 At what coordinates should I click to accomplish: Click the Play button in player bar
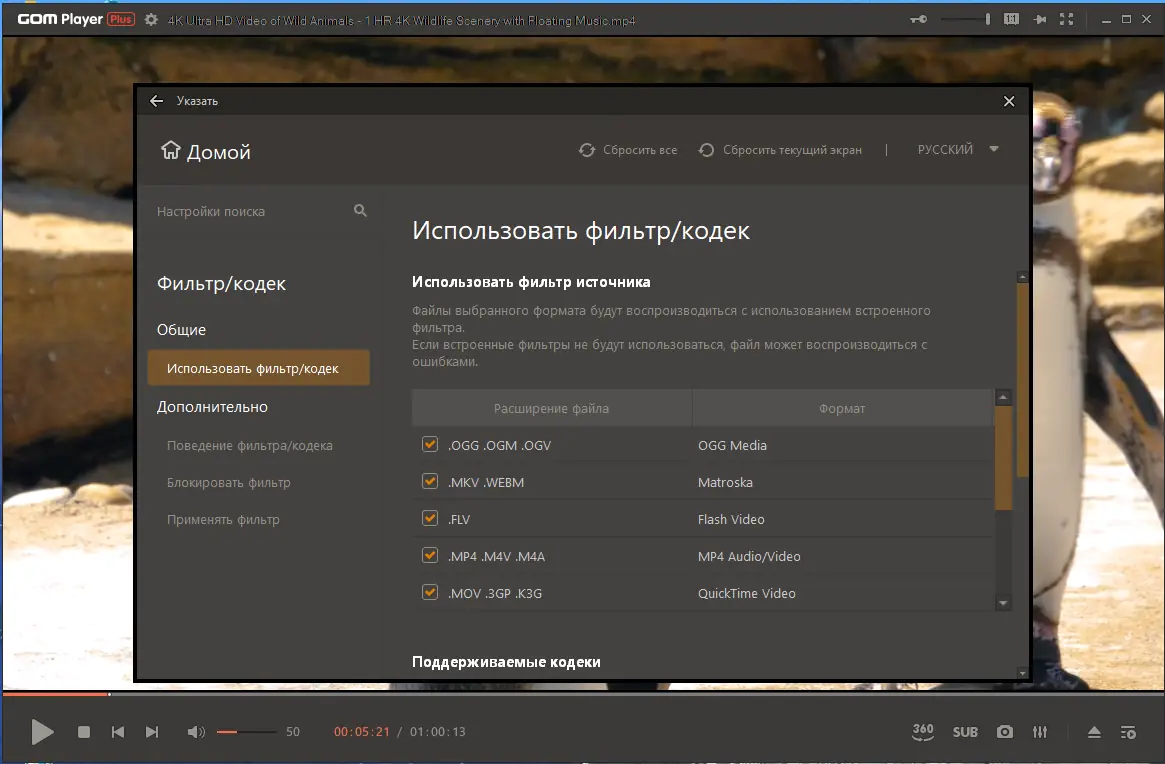(x=42, y=732)
